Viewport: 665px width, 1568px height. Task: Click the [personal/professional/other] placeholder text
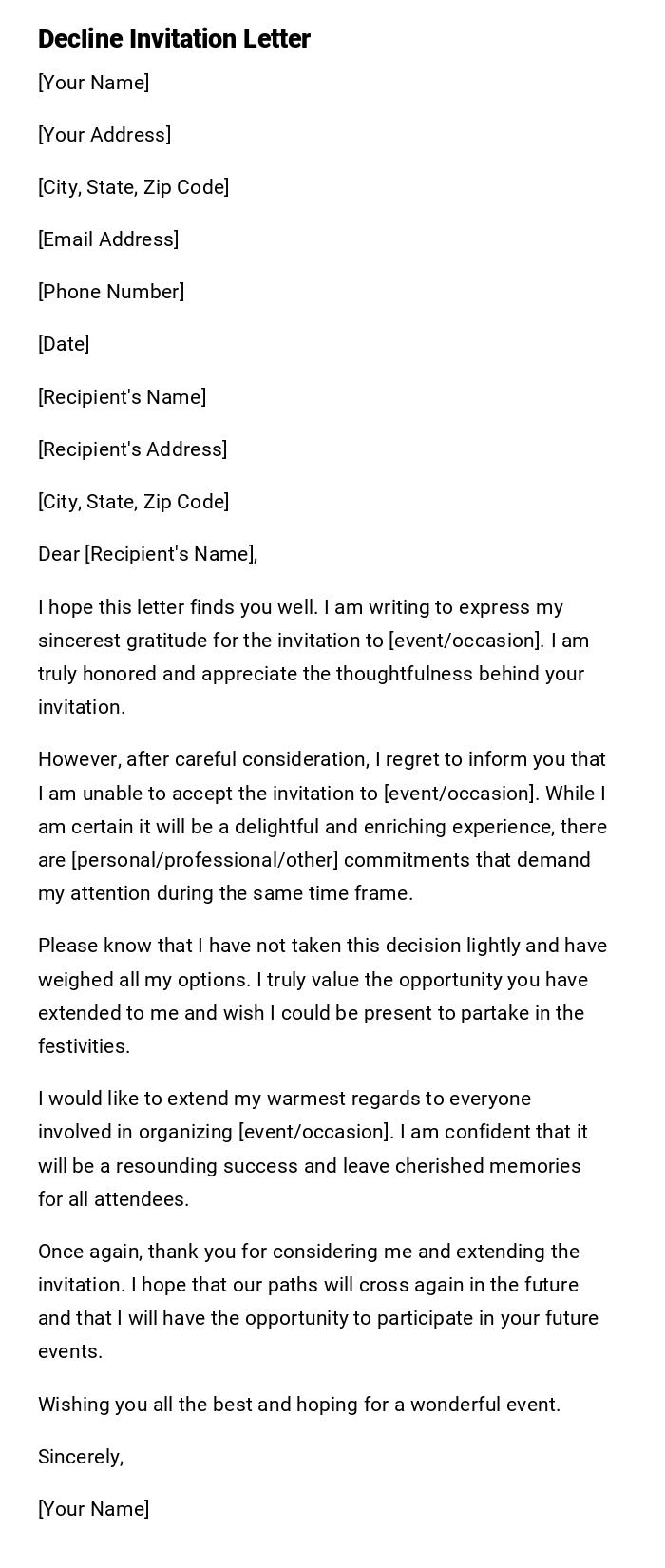pyautogui.click(x=205, y=860)
